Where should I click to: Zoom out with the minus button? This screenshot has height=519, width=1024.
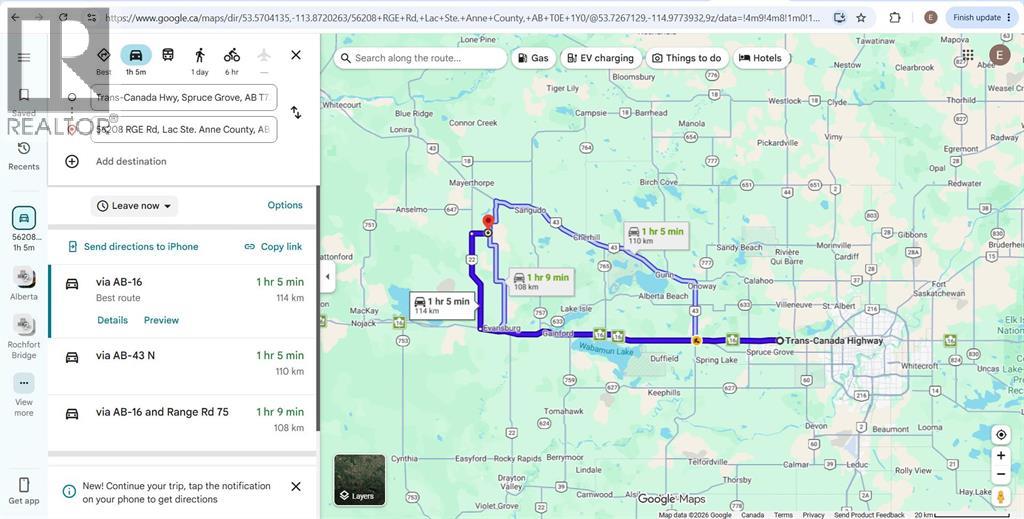click(1000, 475)
